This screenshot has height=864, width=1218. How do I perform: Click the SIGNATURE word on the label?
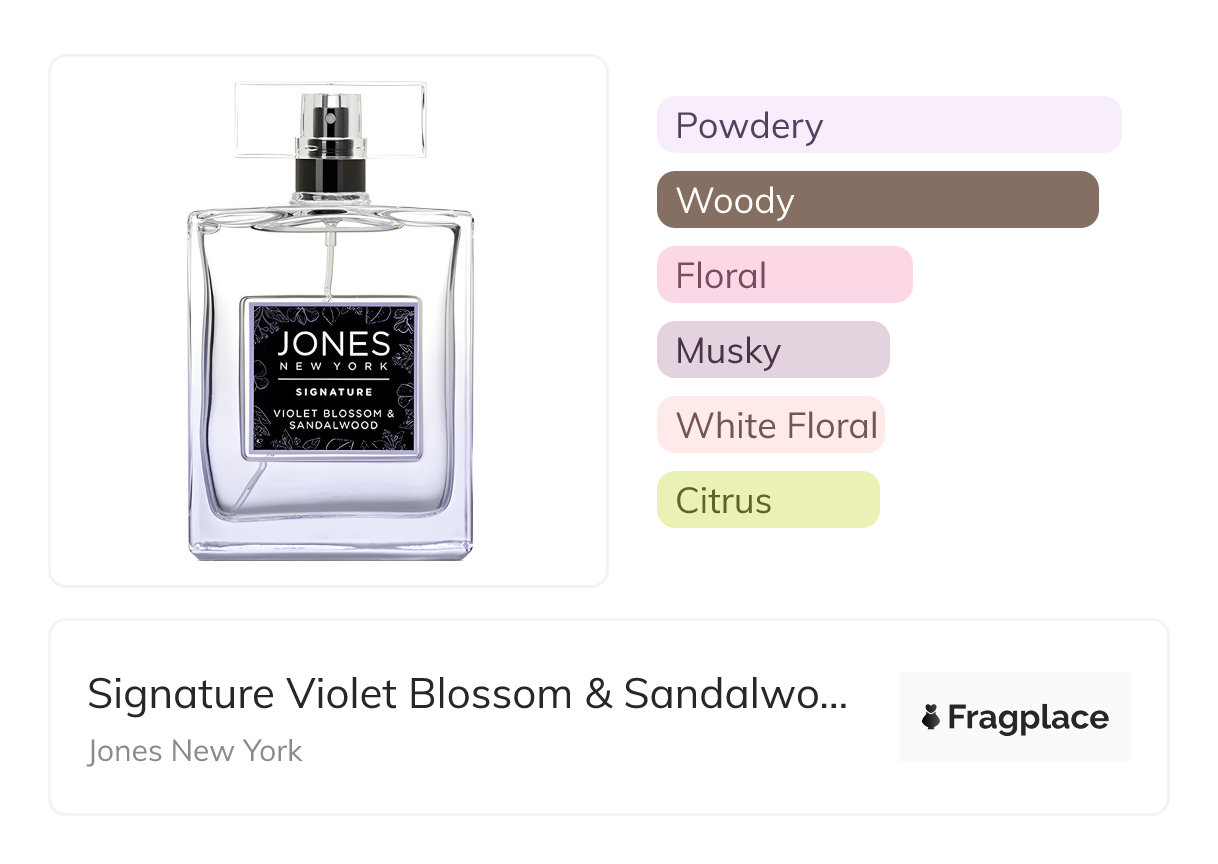pyautogui.click(x=333, y=392)
